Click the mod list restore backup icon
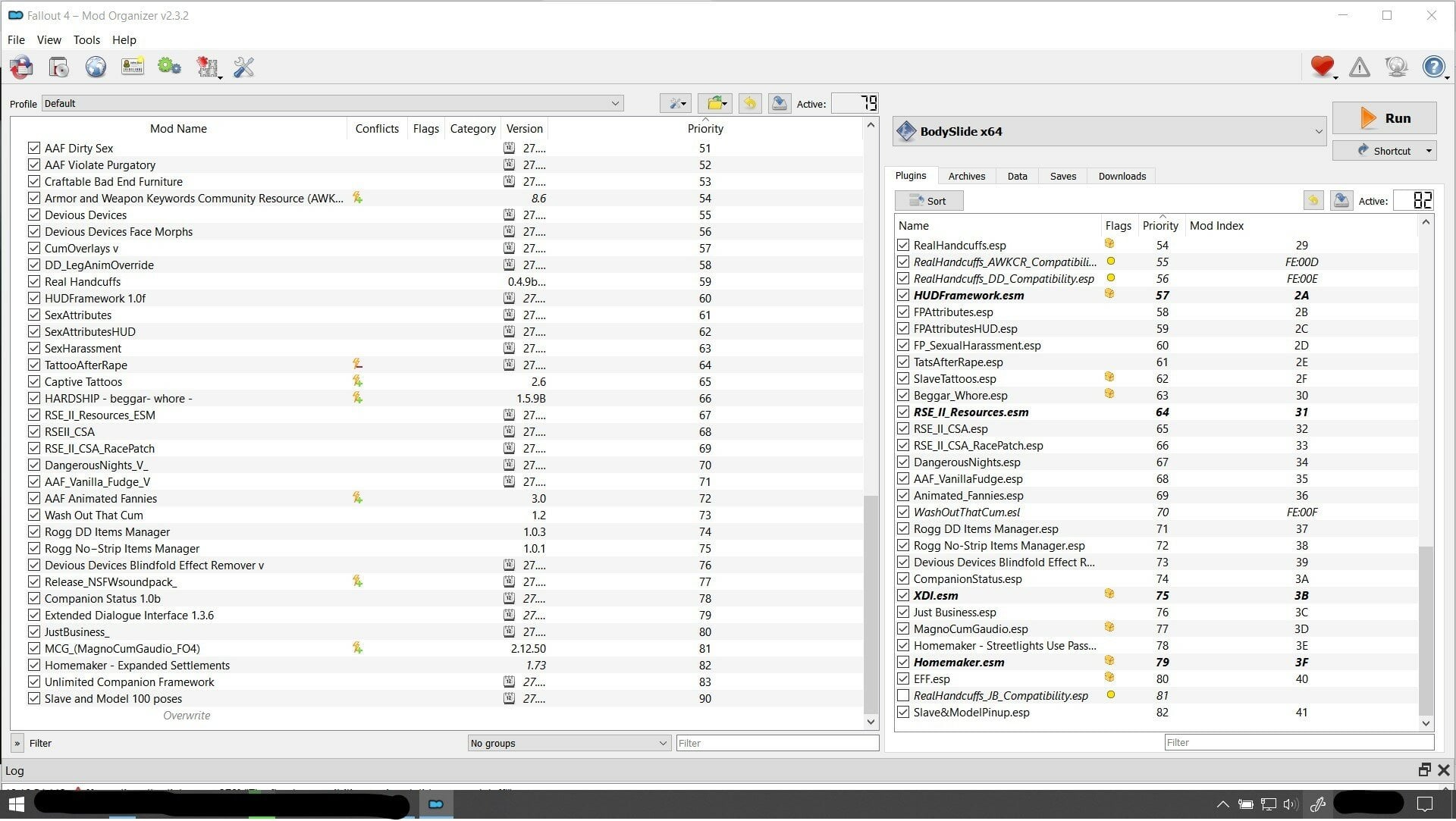Viewport: 1456px width, 821px height. (749, 104)
